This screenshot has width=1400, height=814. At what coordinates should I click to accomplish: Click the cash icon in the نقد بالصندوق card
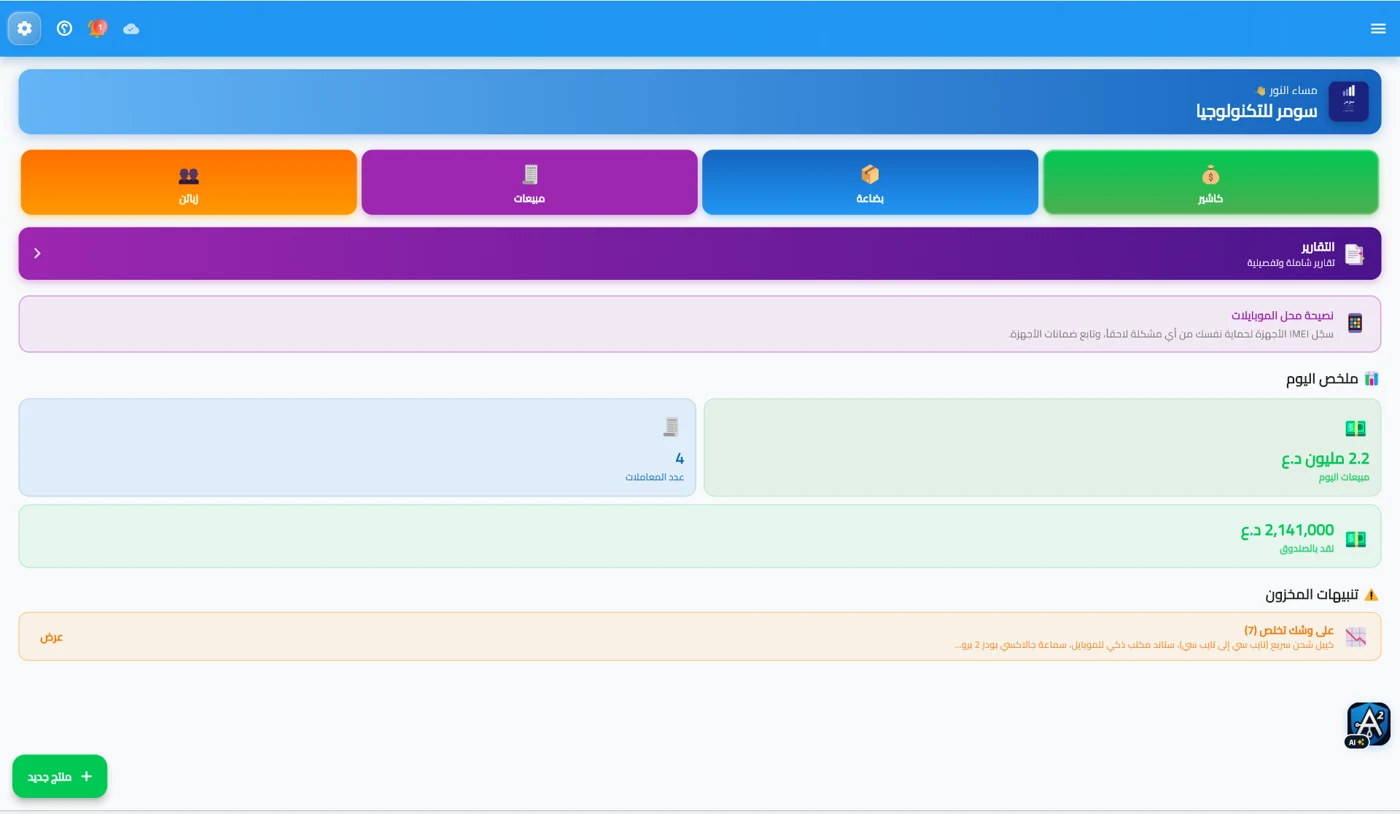pos(1355,539)
